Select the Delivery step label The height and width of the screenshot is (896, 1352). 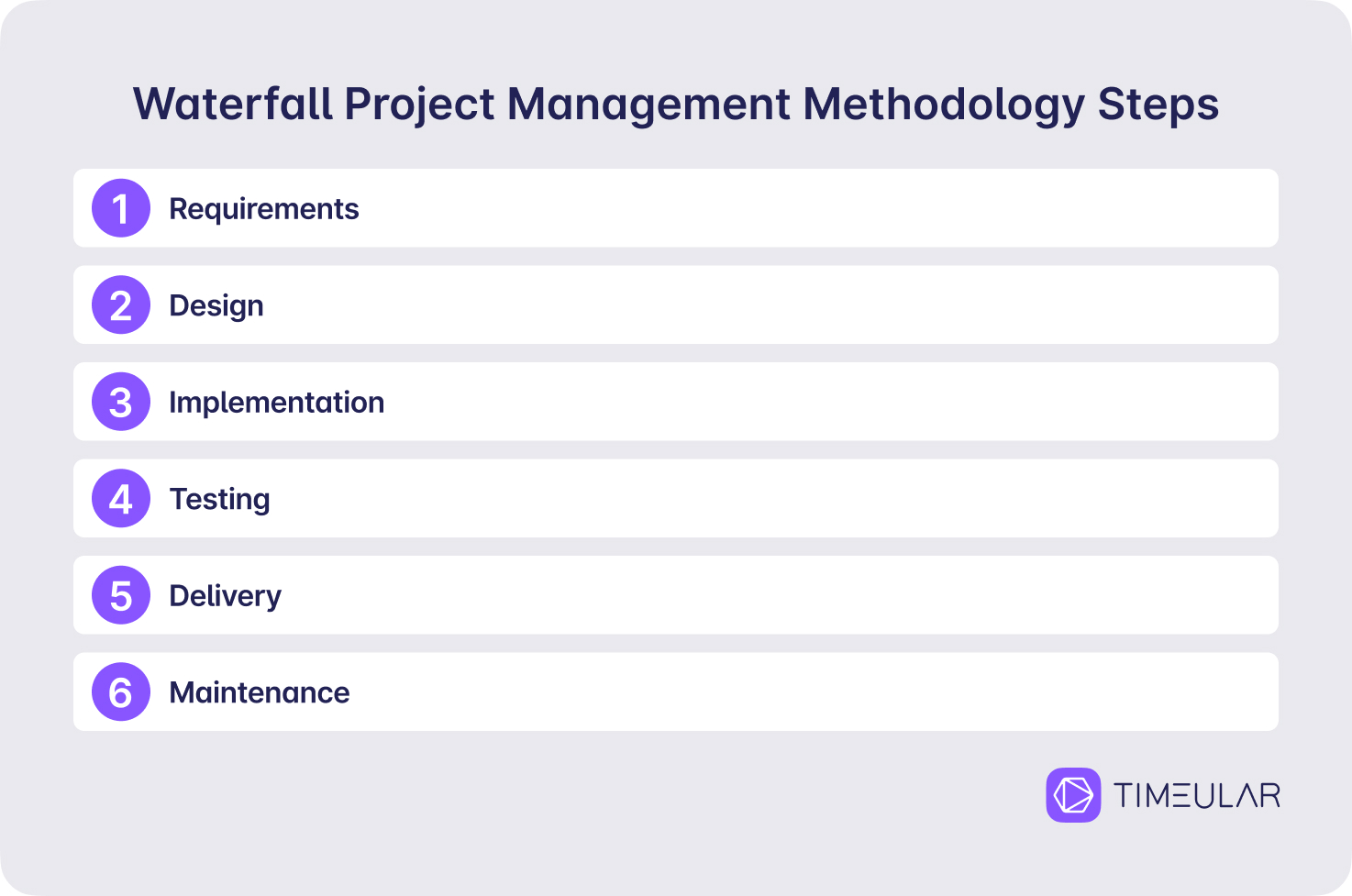coord(226,596)
